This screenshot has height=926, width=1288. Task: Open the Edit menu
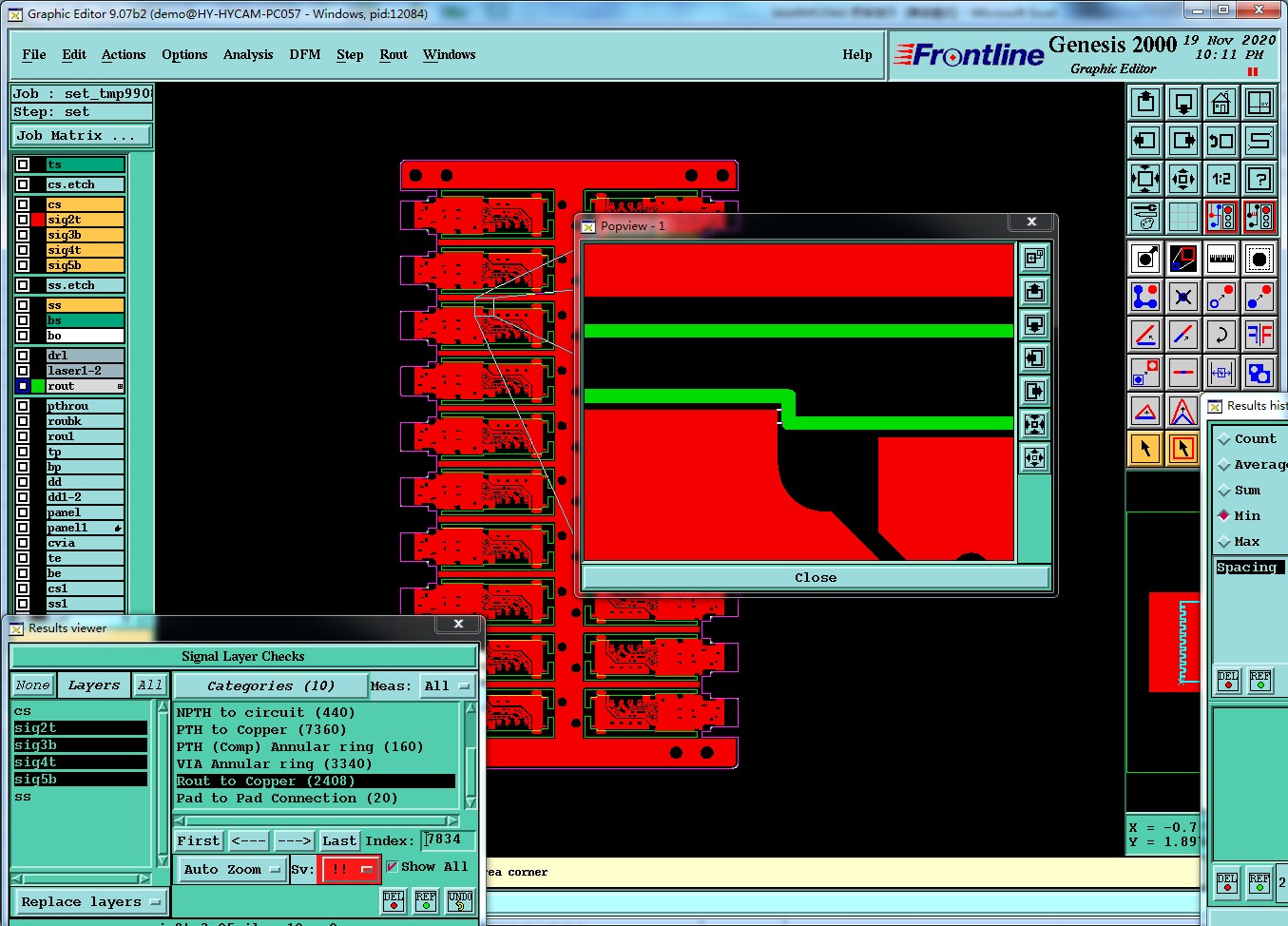[74, 54]
